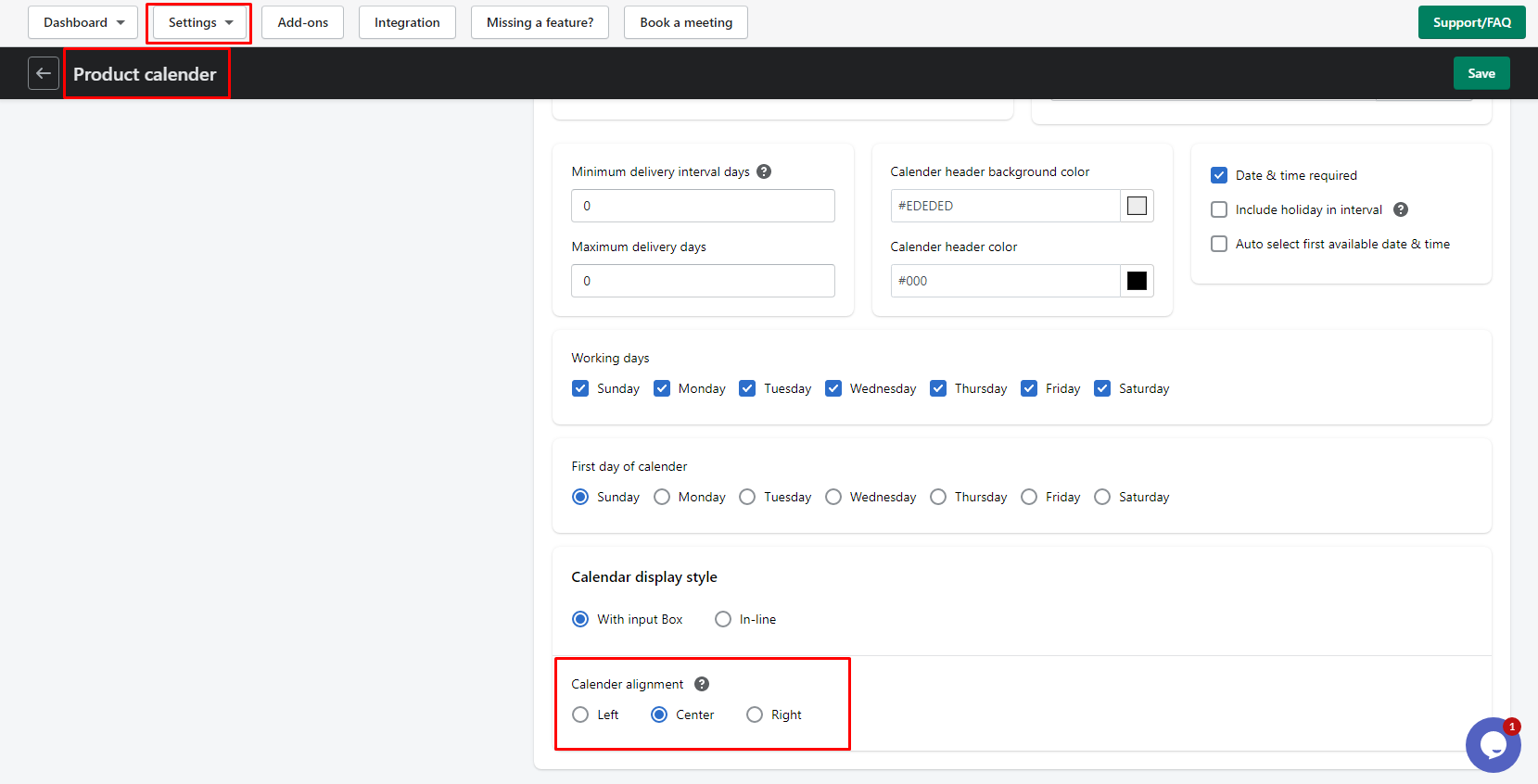Uncheck Wednesday in Working days
The width and height of the screenshot is (1538, 784).
[x=833, y=388]
